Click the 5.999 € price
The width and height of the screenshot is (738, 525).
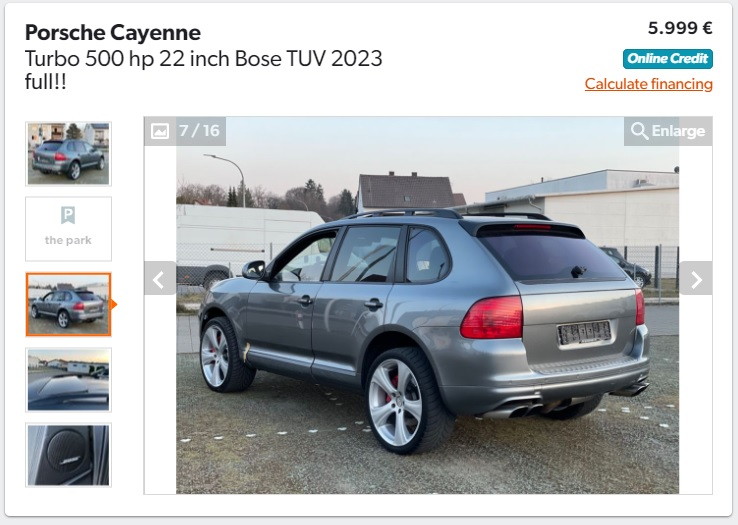[x=680, y=28]
